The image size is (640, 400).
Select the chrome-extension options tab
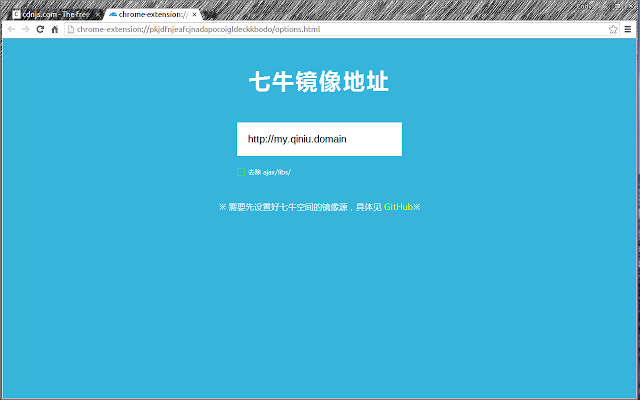pos(153,15)
